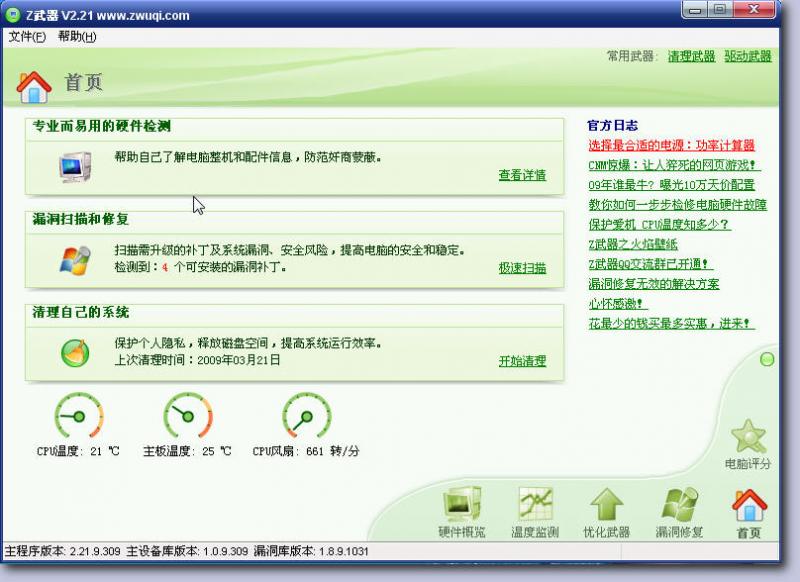Click the Z武器 app icon in title bar
Screen dimensions: 800x582
coord(12,14)
